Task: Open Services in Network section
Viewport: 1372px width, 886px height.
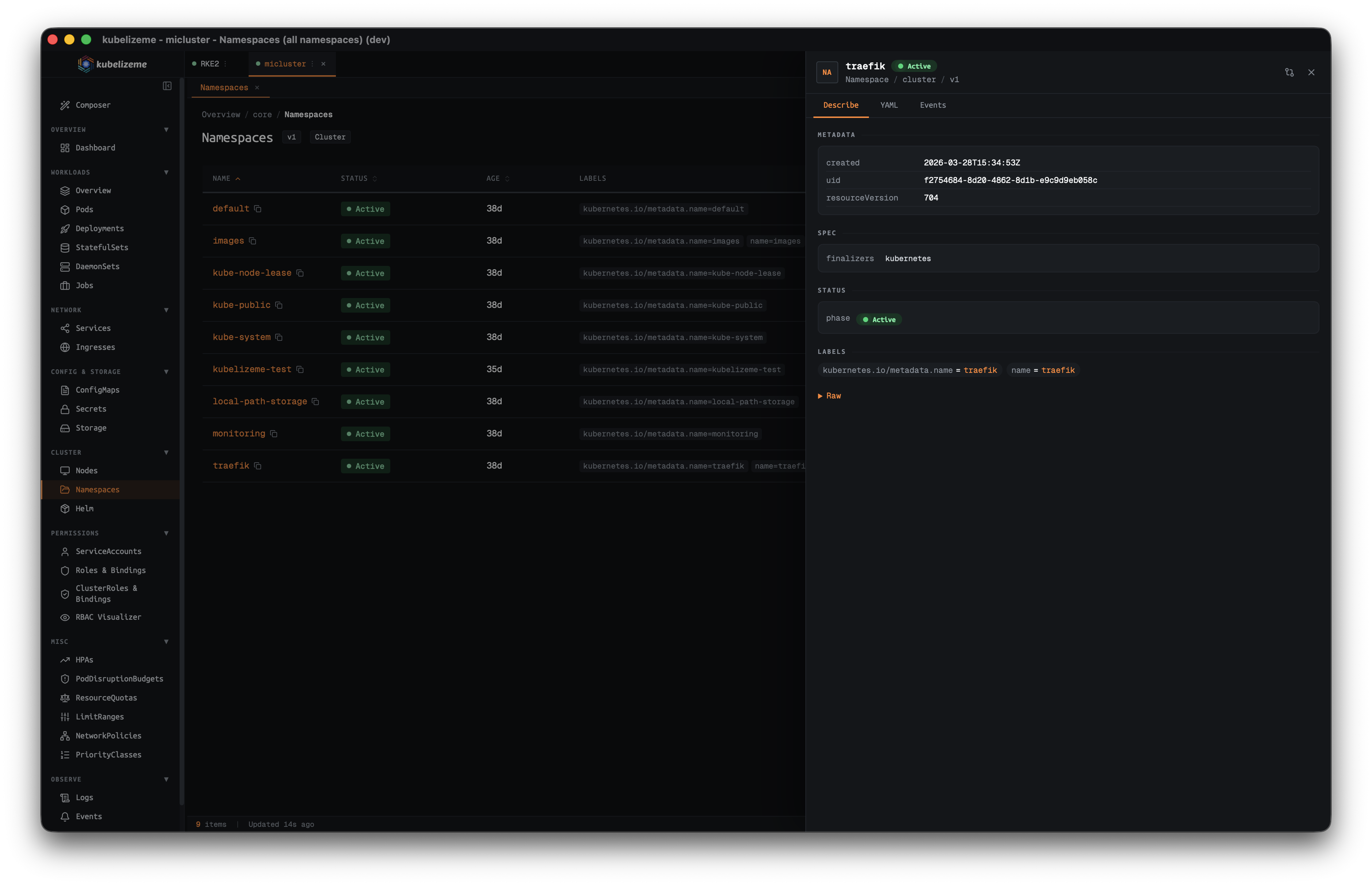Action: pos(93,328)
